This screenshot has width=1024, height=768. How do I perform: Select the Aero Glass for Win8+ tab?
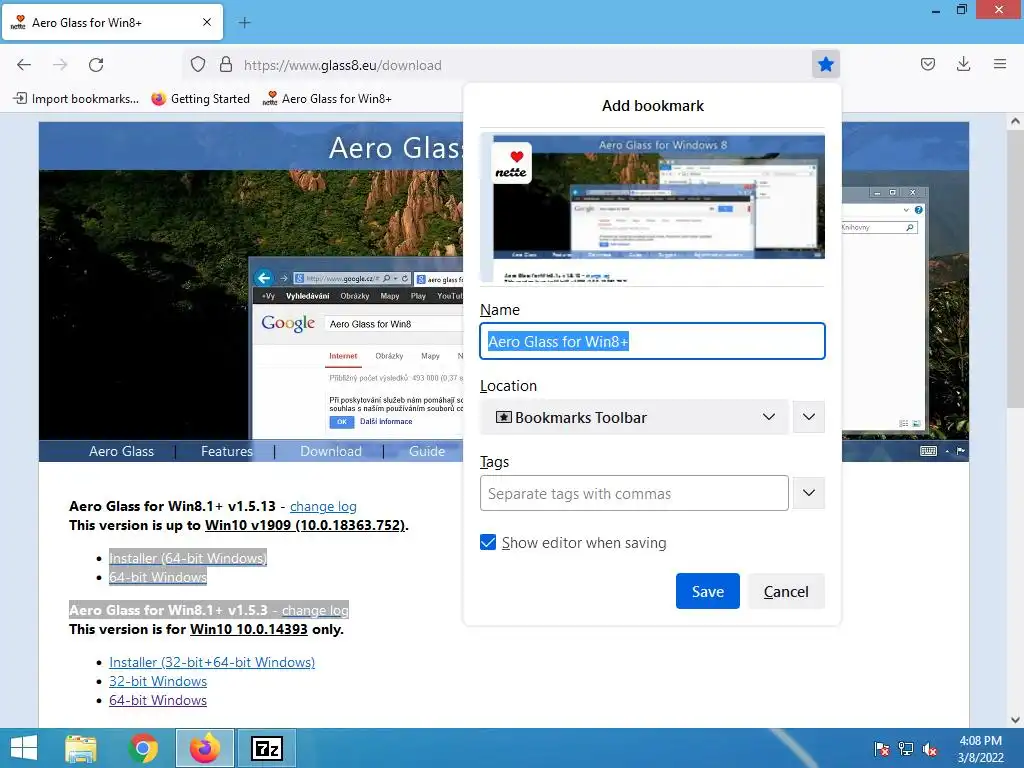coord(112,23)
